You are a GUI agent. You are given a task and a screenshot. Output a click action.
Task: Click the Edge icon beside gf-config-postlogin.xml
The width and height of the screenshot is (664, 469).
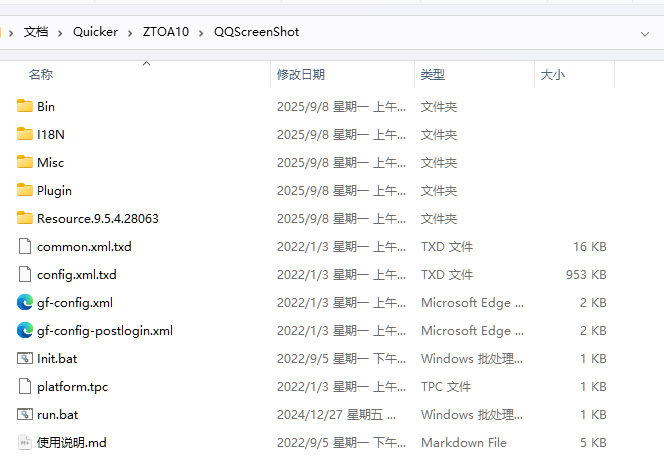point(25,330)
